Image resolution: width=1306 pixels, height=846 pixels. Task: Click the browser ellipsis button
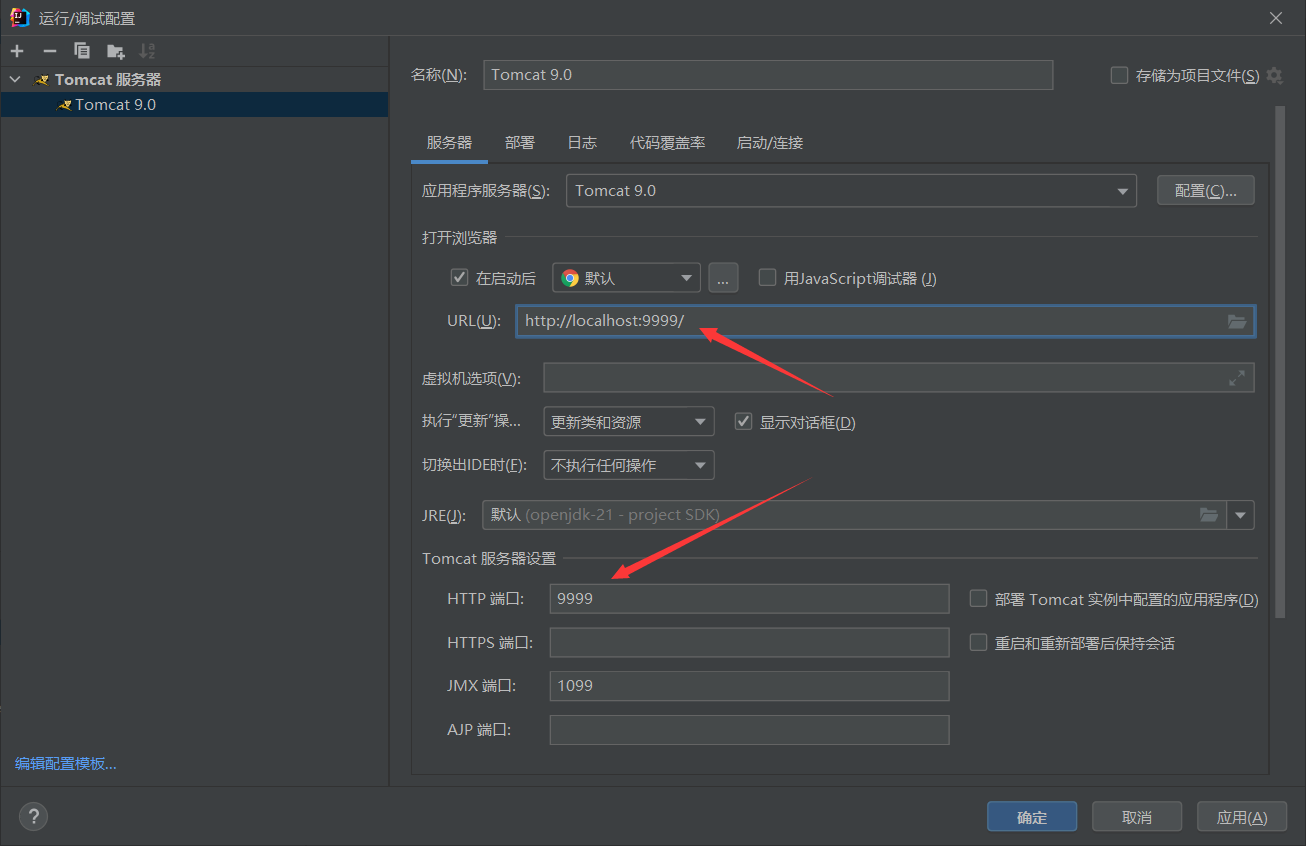(x=723, y=278)
